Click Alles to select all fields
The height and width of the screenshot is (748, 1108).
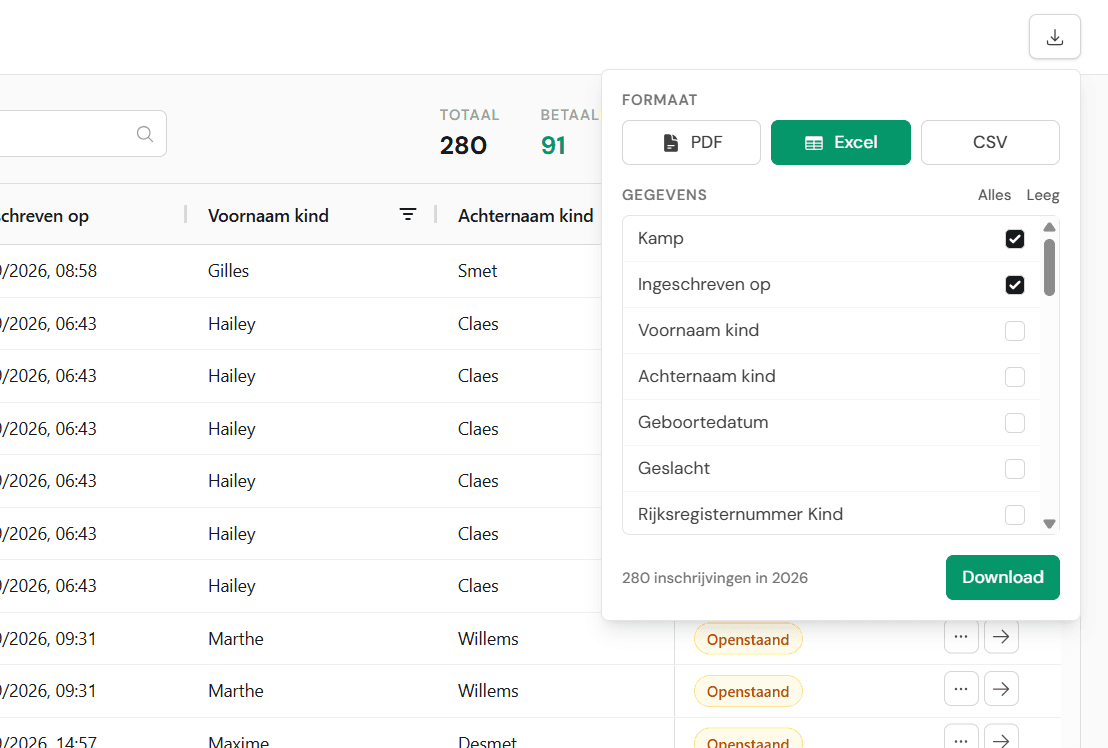pyautogui.click(x=994, y=195)
